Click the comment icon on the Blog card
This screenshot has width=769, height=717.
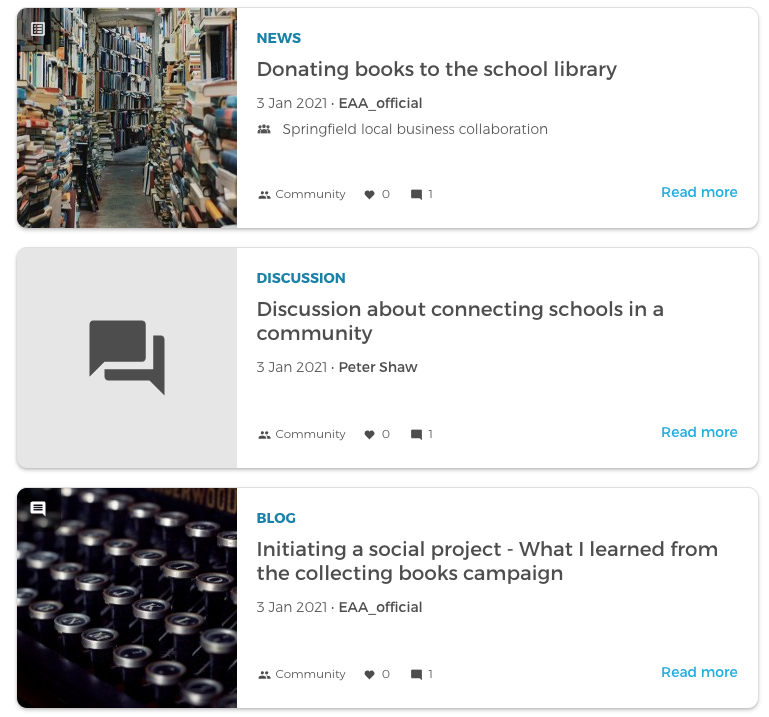coord(416,675)
